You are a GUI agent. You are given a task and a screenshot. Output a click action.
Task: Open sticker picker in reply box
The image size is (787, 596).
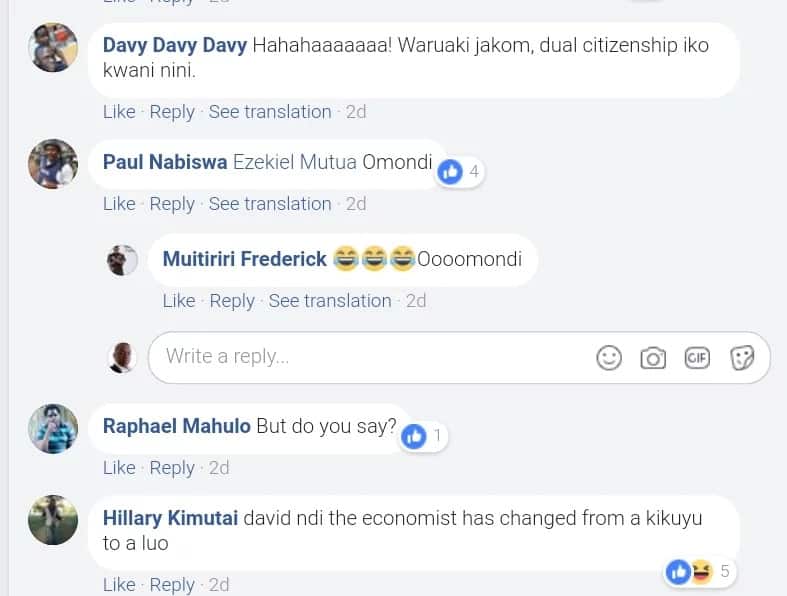pyautogui.click(x=742, y=358)
